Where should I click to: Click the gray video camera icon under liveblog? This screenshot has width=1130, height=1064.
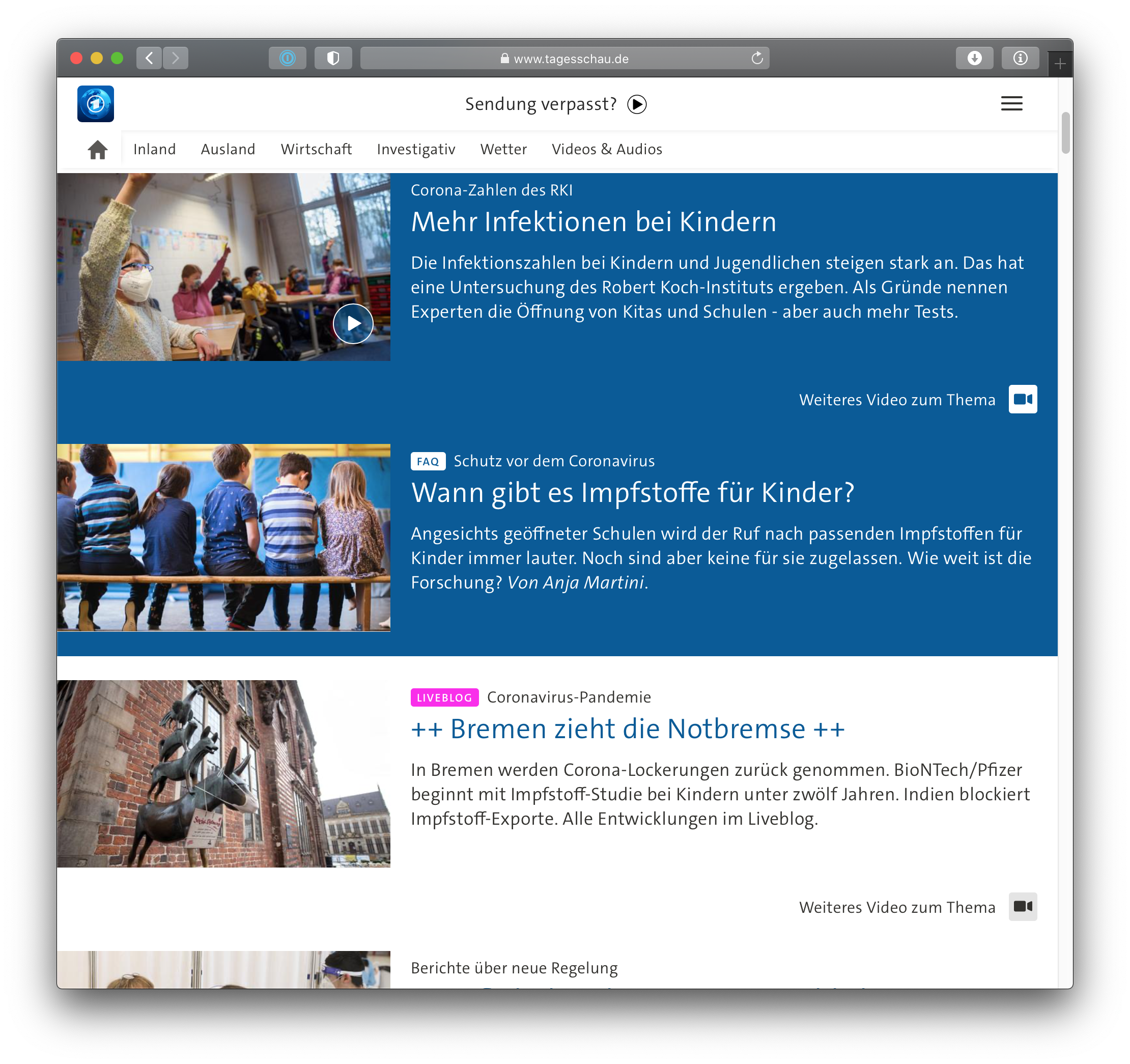(1023, 906)
